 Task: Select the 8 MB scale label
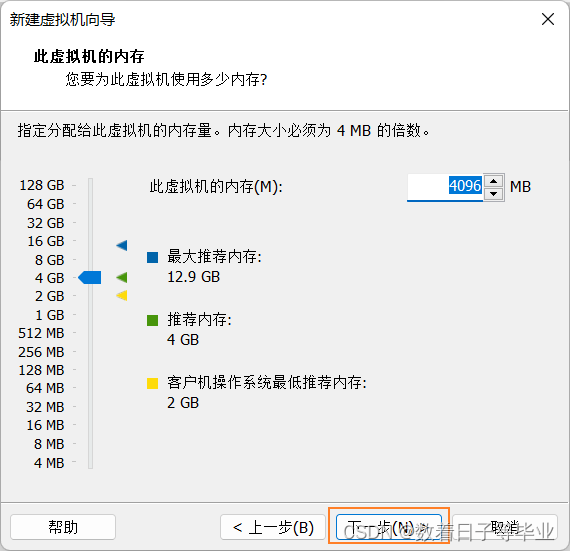tap(49, 444)
